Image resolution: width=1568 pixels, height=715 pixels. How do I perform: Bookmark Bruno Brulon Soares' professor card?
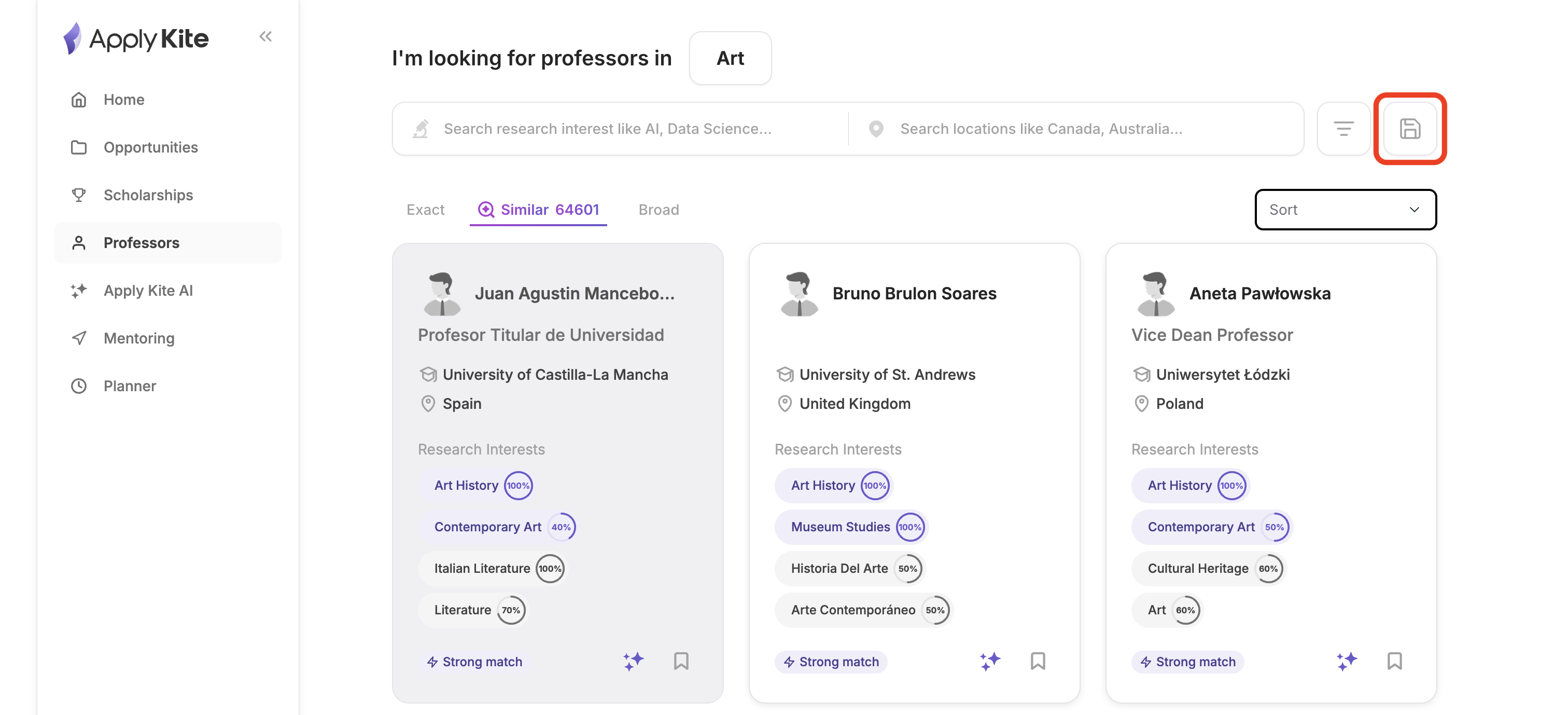pyautogui.click(x=1038, y=661)
